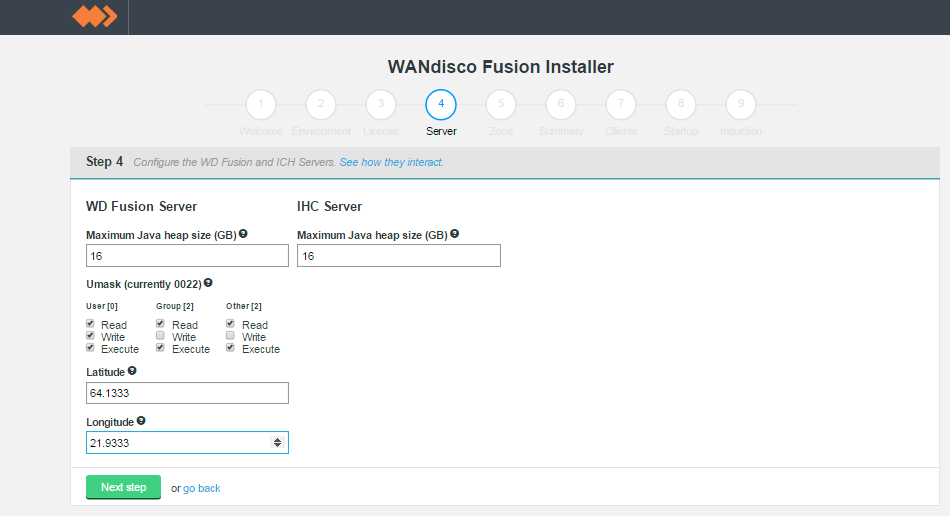The width and height of the screenshot is (950, 516).
Task: Go to step 6 Summary
Action: (x=560, y=104)
